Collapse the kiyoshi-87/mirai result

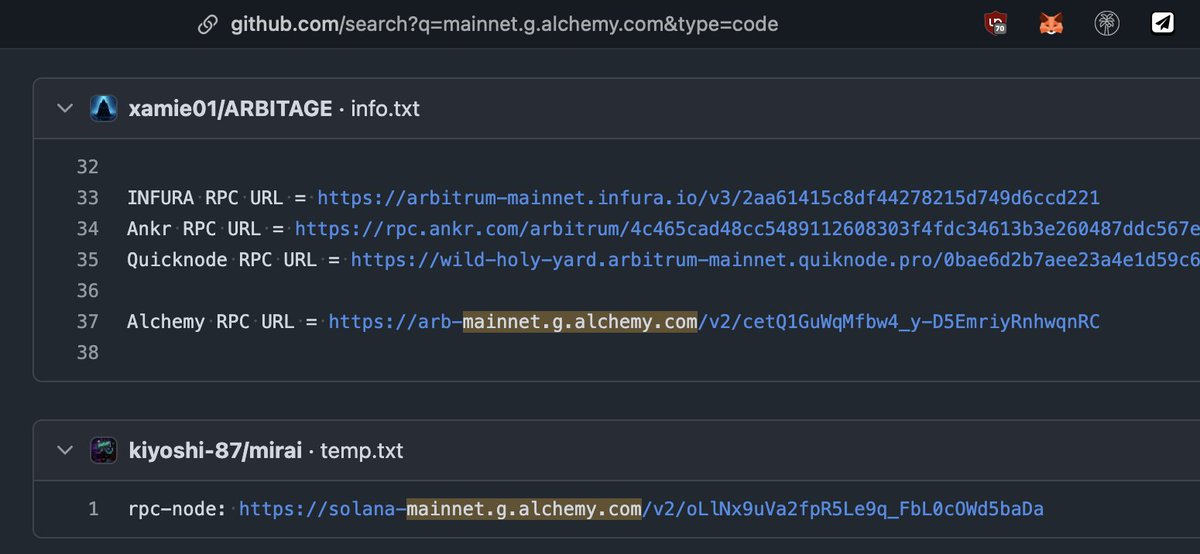pyautogui.click(x=66, y=450)
